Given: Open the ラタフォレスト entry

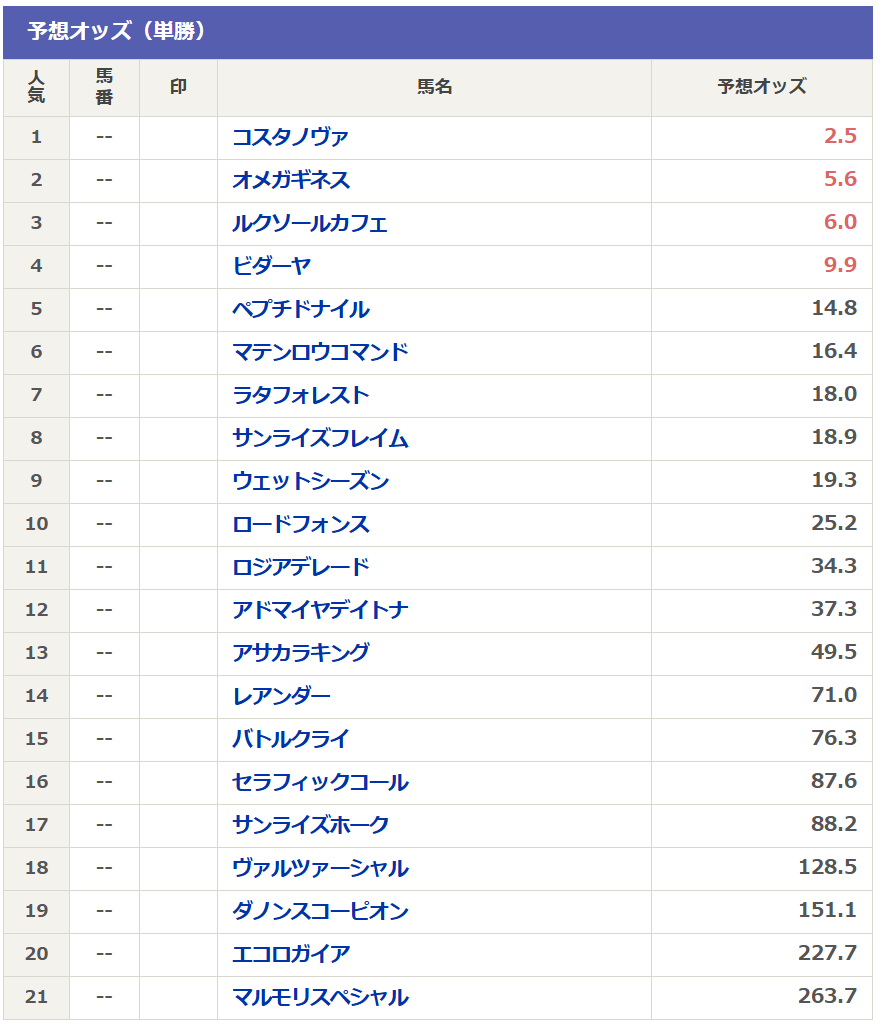Looking at the screenshot, I should coord(300,395).
